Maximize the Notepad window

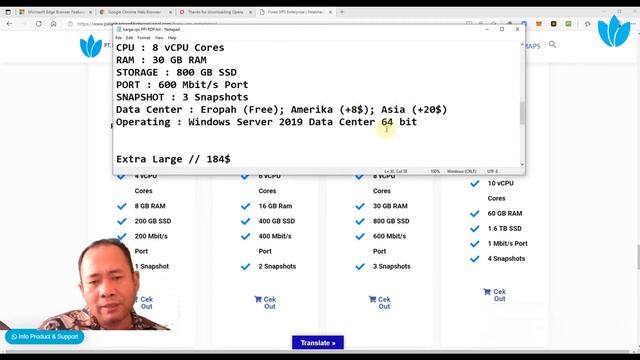pos(502,29)
